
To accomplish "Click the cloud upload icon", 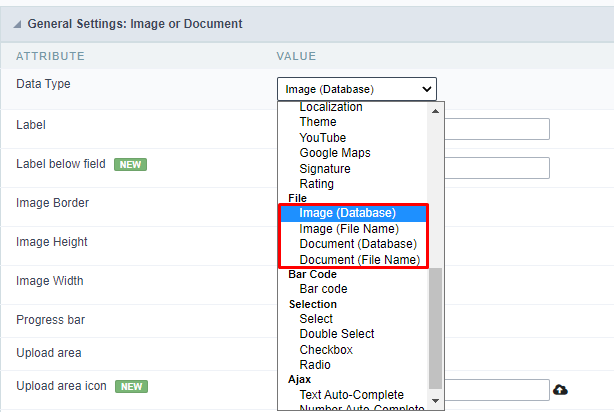I will pyautogui.click(x=560, y=390).
